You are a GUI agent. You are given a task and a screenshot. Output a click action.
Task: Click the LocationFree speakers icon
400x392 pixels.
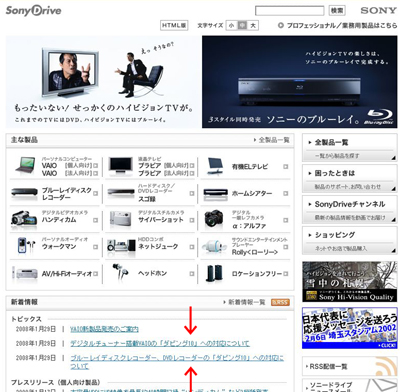(214, 273)
